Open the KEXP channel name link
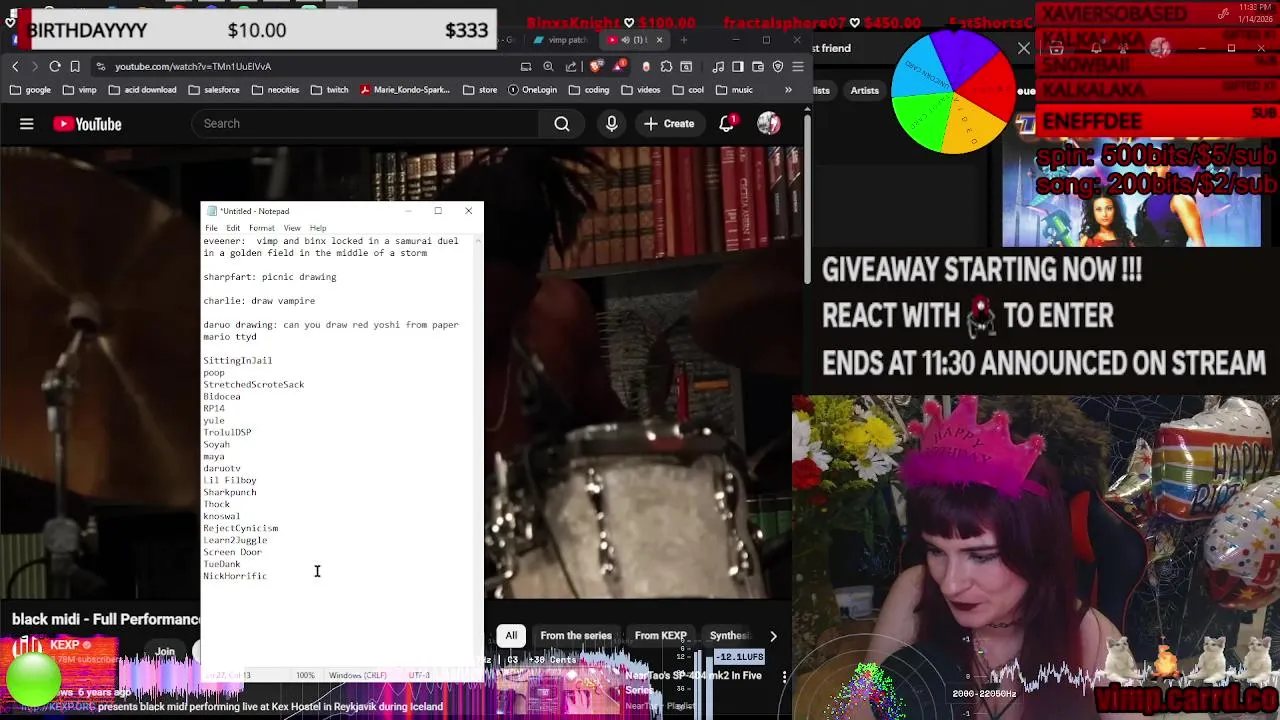Viewport: 1280px width, 720px height. coord(64,645)
